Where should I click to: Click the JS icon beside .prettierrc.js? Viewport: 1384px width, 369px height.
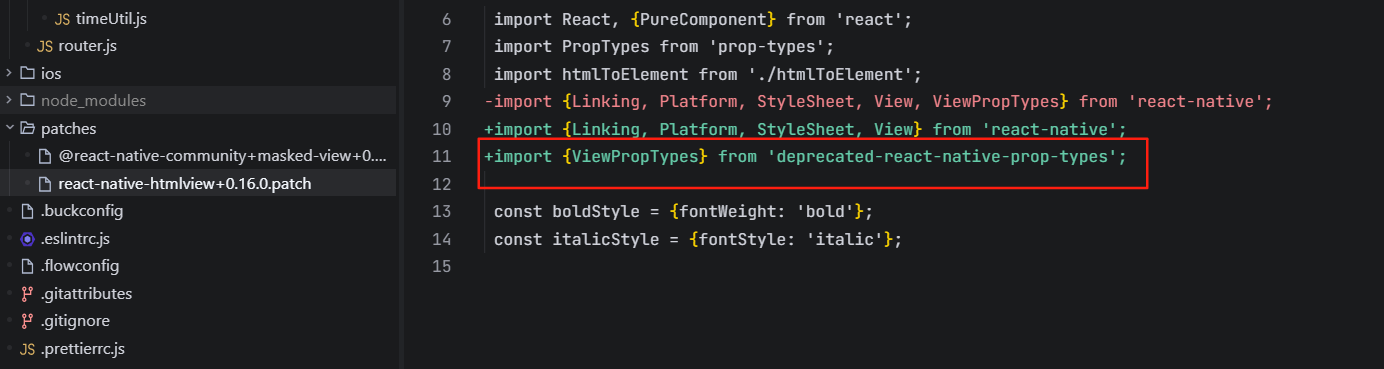tap(27, 349)
